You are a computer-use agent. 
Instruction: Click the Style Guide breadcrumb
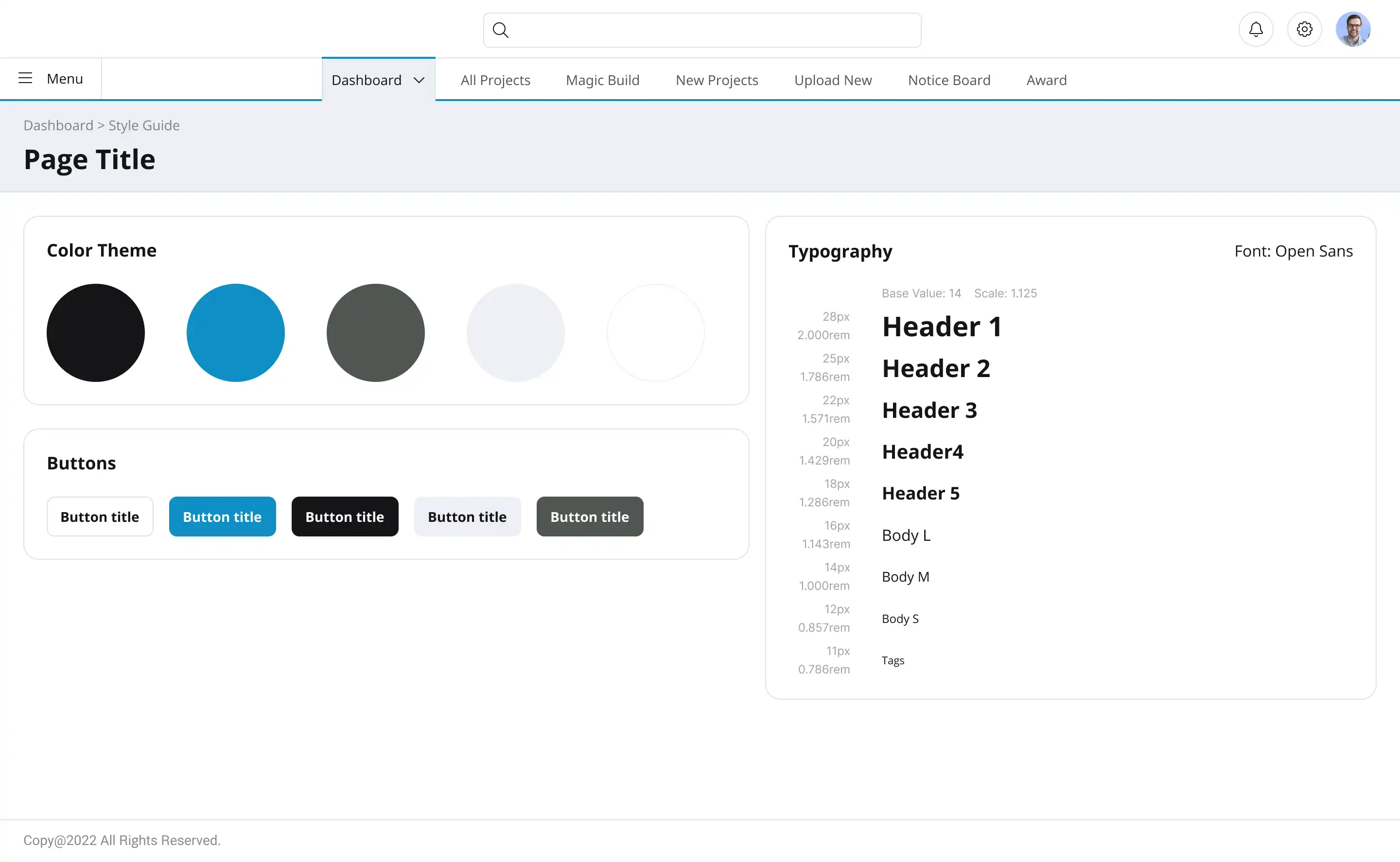tap(144, 125)
